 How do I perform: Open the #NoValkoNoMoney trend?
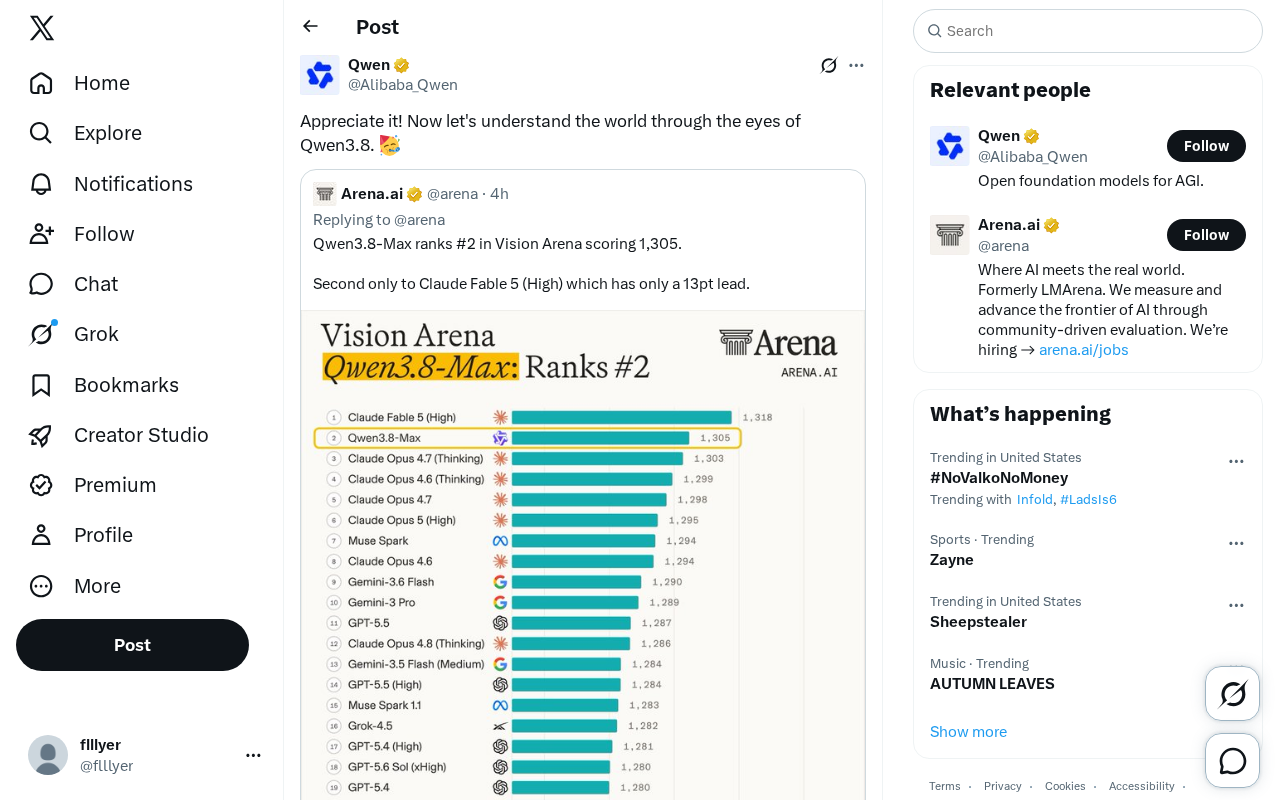(x=999, y=478)
